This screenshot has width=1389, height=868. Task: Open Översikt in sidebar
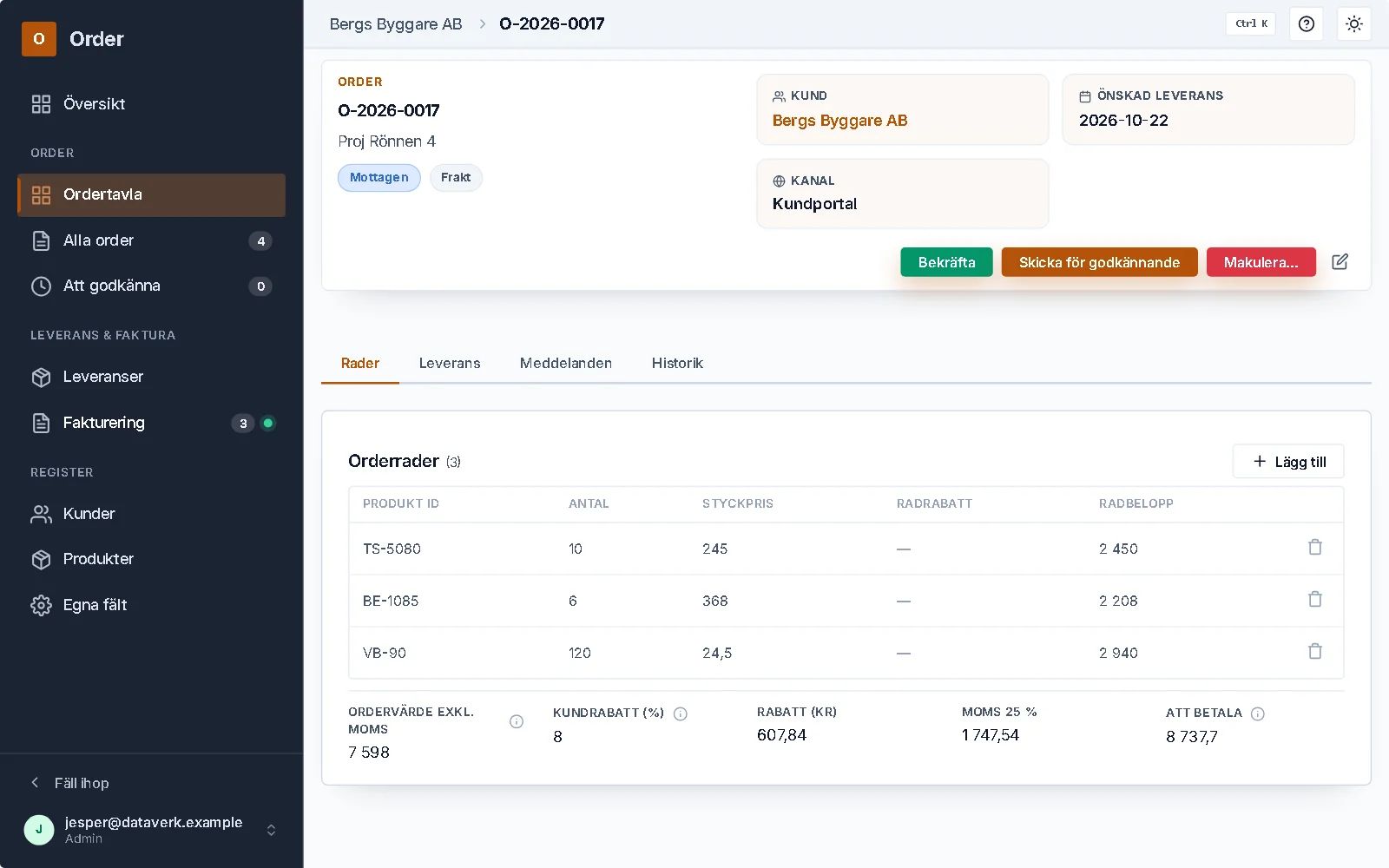click(x=151, y=104)
